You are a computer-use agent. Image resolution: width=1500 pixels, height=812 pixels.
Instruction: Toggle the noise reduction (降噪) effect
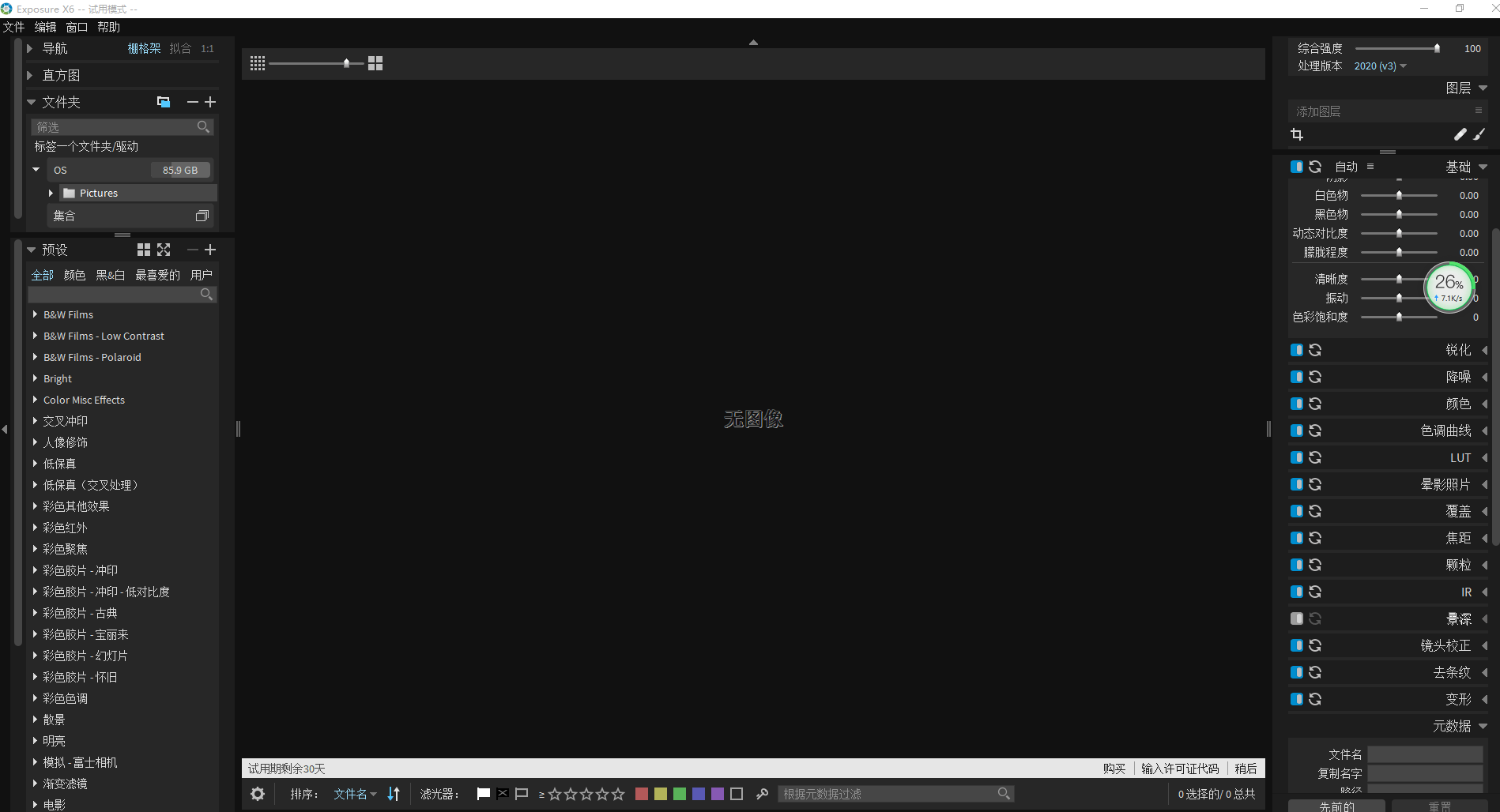(x=1297, y=377)
